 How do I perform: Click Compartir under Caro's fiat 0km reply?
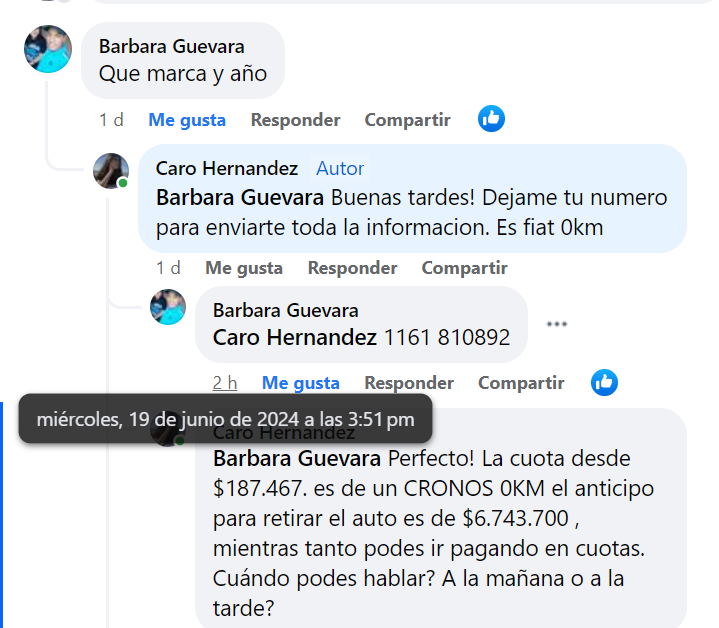click(x=465, y=268)
